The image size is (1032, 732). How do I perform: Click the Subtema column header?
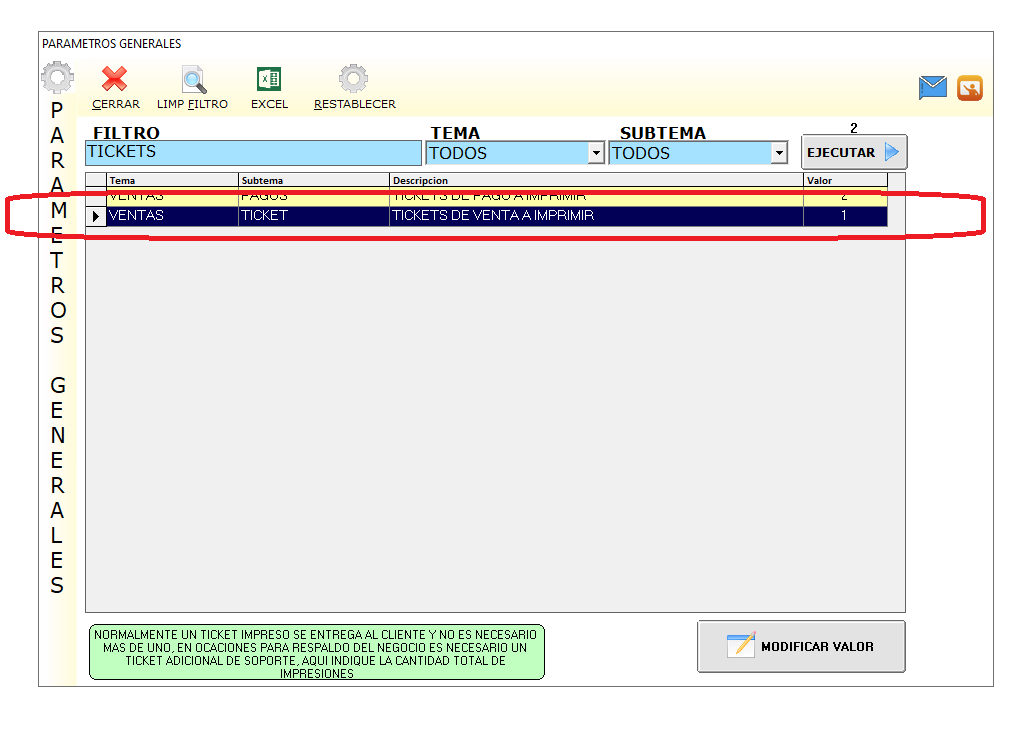click(x=313, y=180)
